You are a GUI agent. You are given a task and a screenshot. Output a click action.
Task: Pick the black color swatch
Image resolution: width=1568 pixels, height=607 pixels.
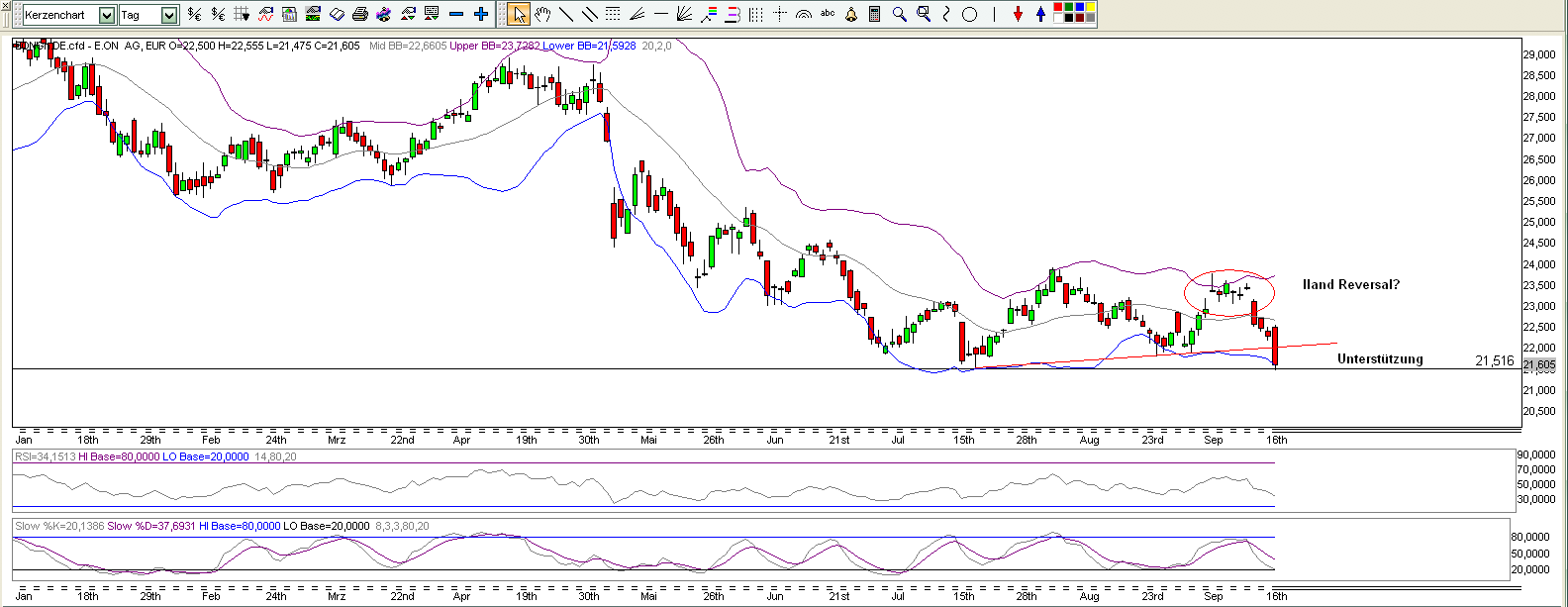pyautogui.click(x=1069, y=18)
